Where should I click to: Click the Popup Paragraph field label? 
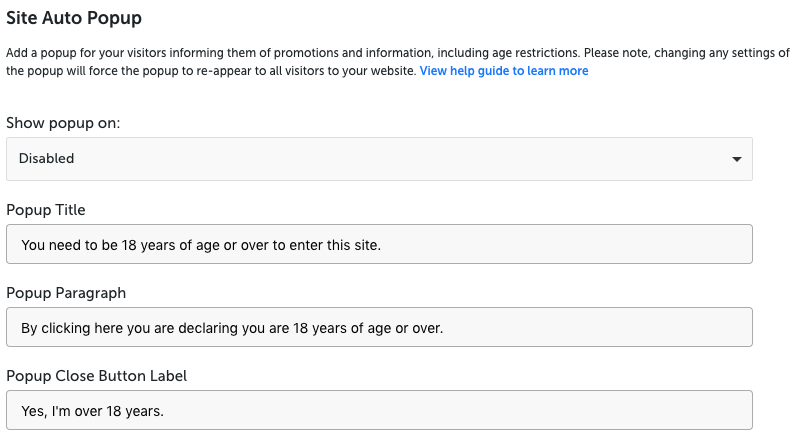click(x=66, y=293)
